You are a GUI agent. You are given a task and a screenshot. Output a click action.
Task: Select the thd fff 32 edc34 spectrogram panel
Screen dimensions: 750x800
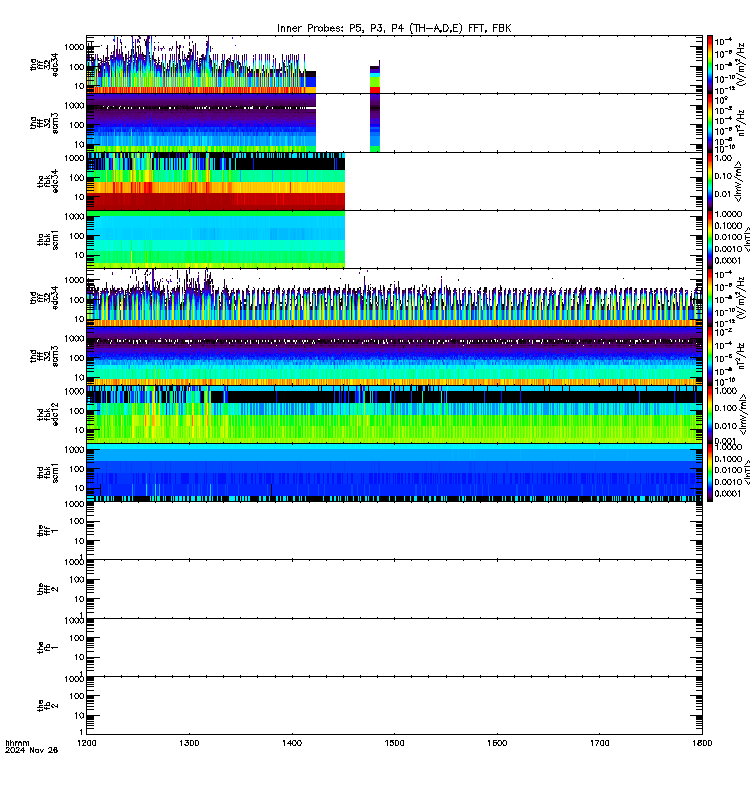(394, 298)
